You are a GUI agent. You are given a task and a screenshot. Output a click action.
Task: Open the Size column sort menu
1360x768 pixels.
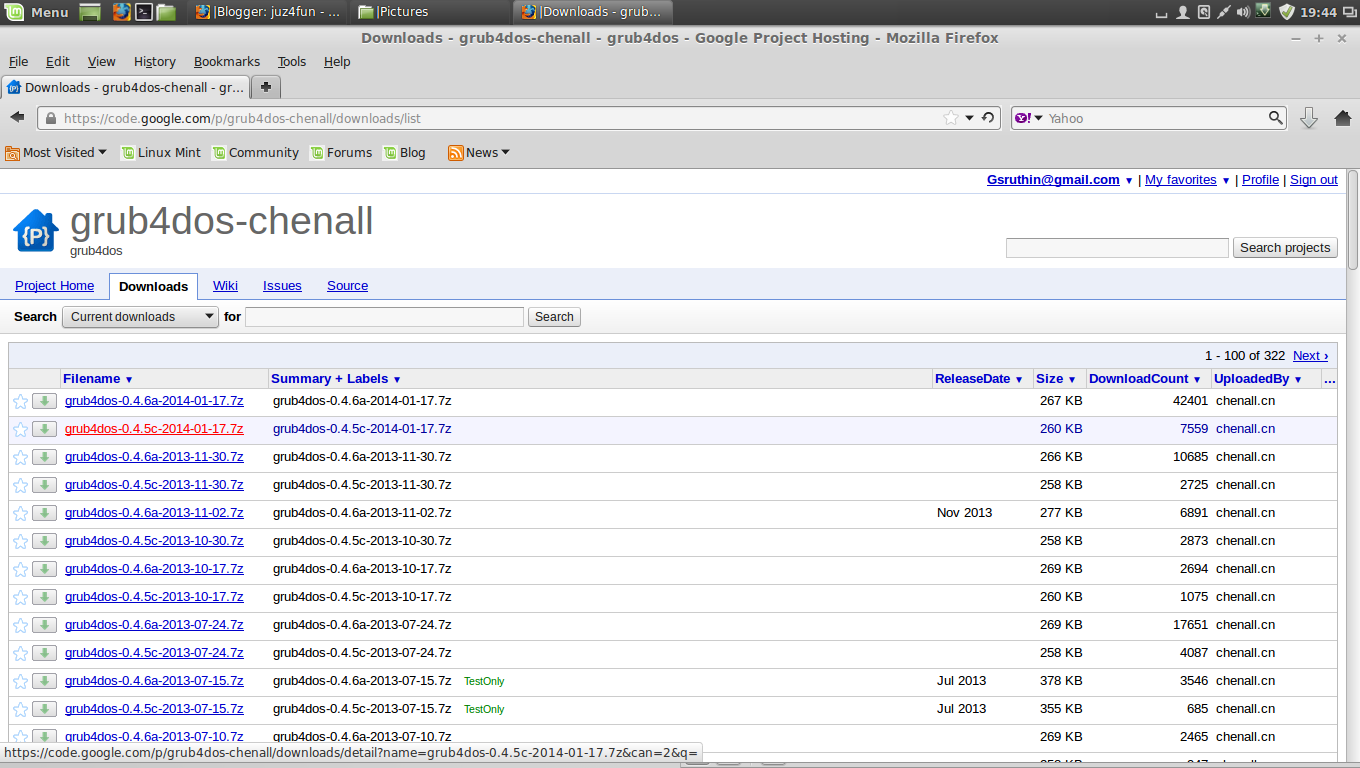[x=1056, y=379]
